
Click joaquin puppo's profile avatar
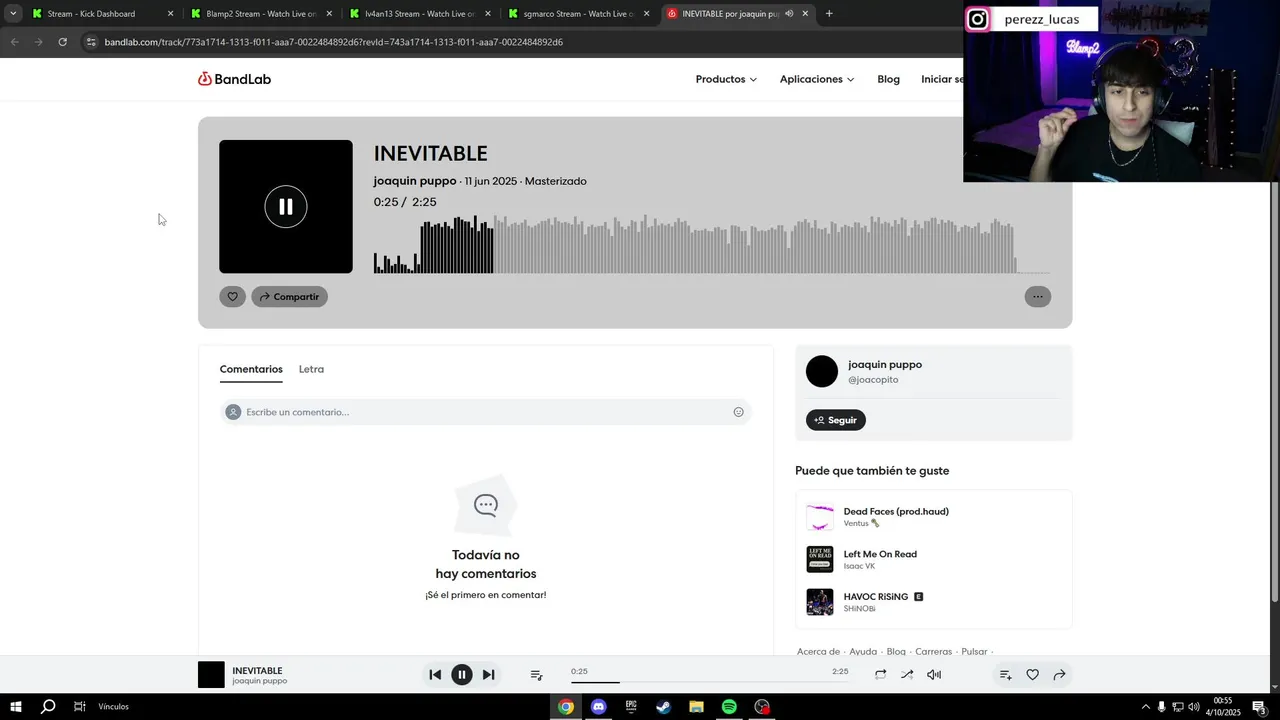point(822,371)
